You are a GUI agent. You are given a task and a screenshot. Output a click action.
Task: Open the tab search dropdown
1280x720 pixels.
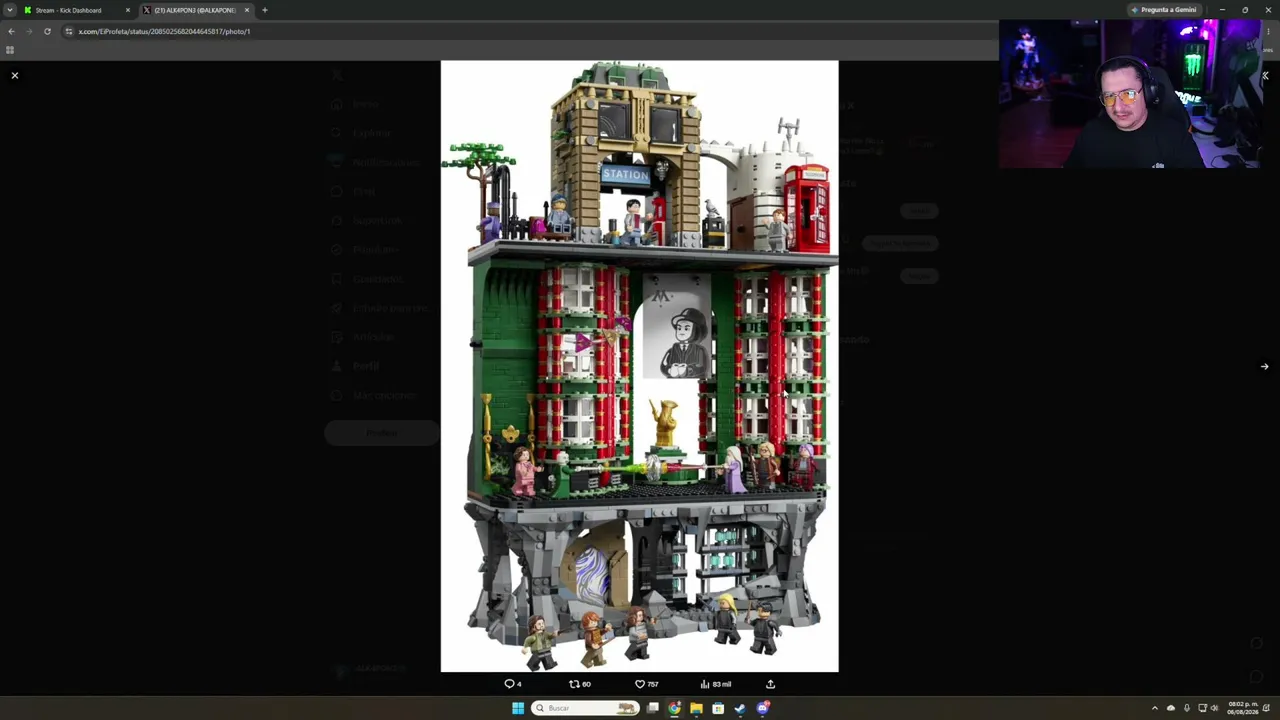coord(9,10)
